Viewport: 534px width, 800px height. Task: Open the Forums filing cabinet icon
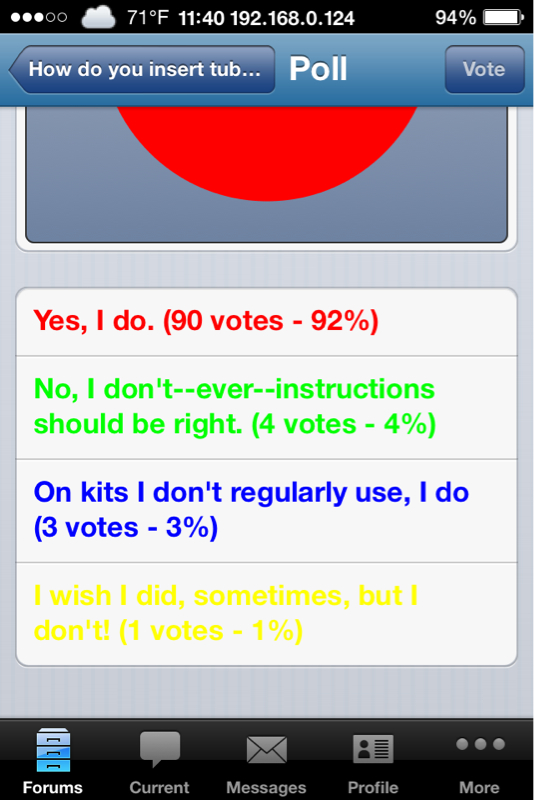point(53,749)
